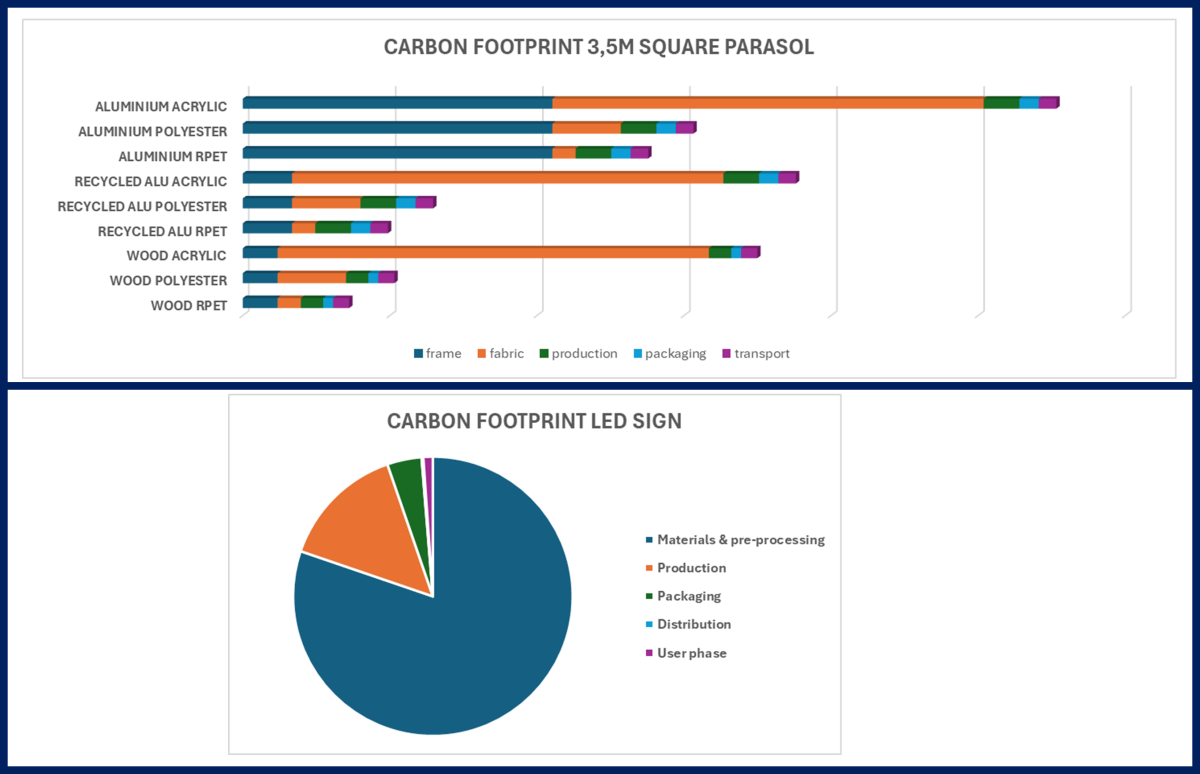Click the blue frame segment of the Aluminium Polyester bar
Image resolution: width=1200 pixels, height=774 pixels.
pyautogui.click(x=397, y=128)
